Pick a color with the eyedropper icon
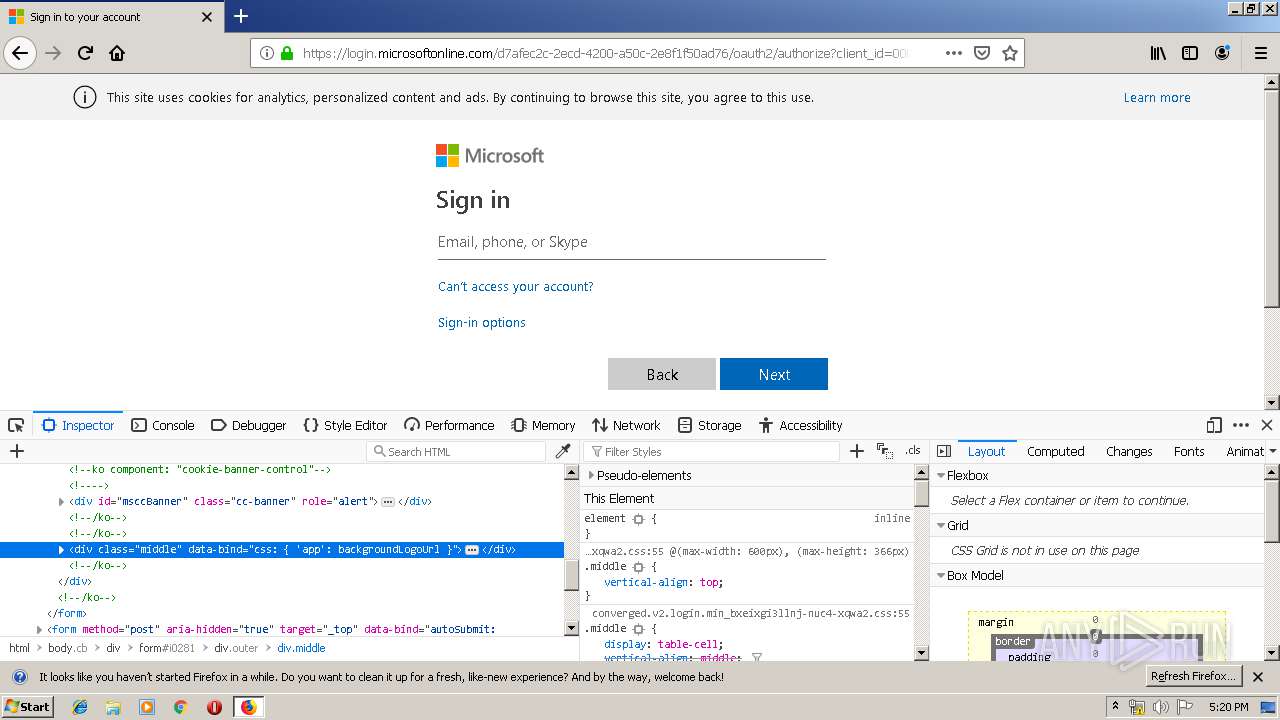The image size is (1280, 720). [x=563, y=451]
